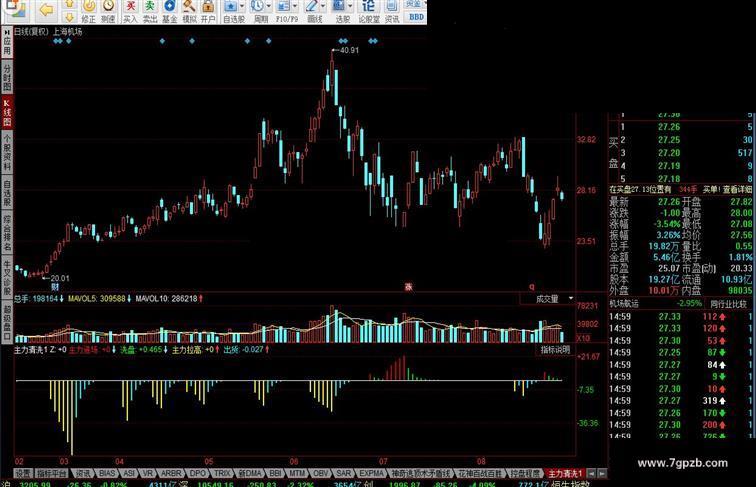Open the 综合排名 sidebar tab
The width and height of the screenshot is (756, 487).
click(x=7, y=233)
